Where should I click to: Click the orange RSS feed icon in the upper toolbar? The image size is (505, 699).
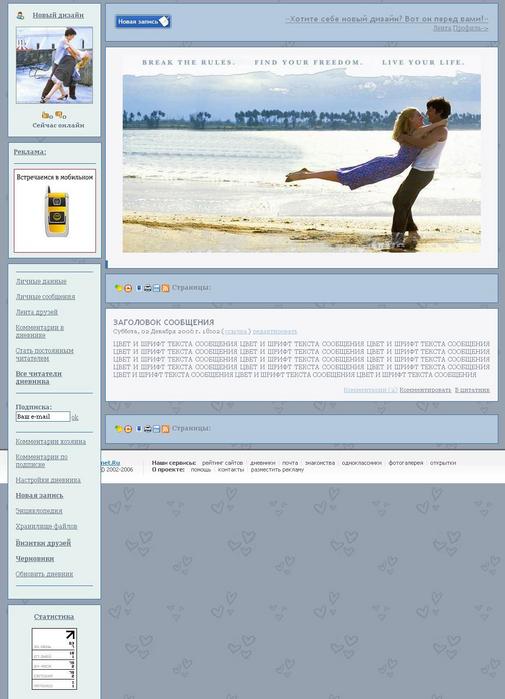165,288
